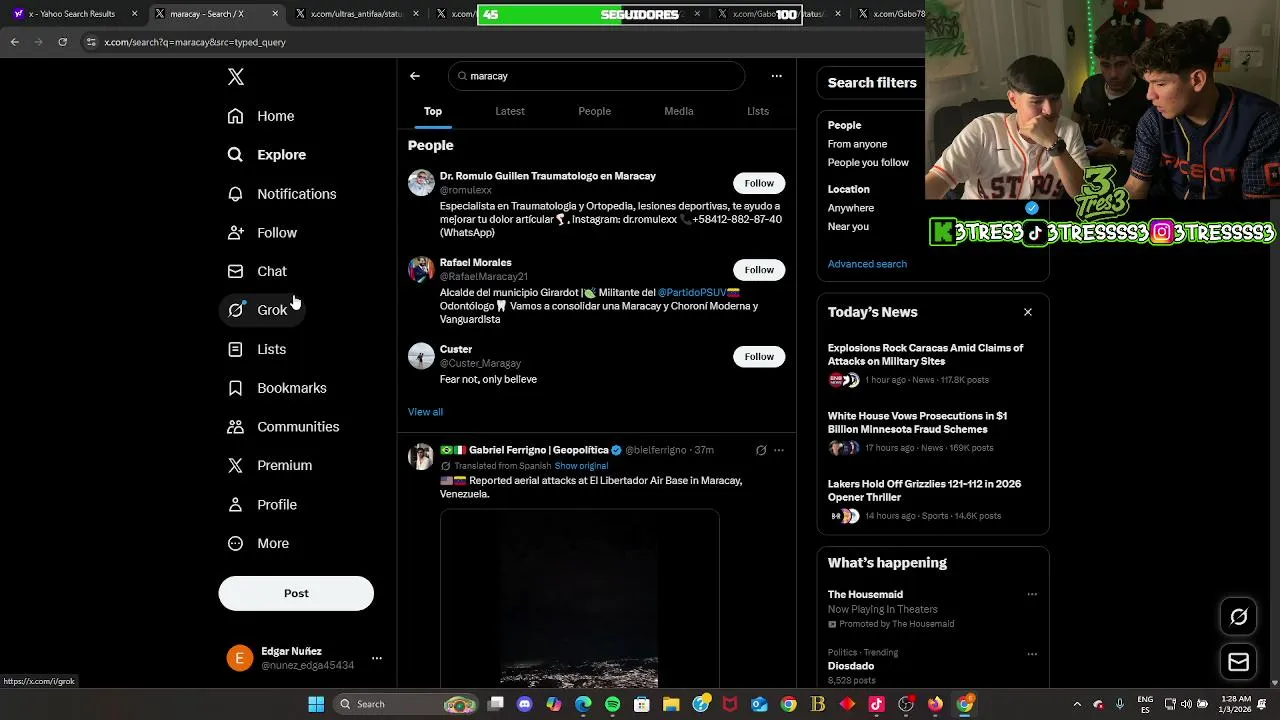
Task: Open the Advanced search link
Action: pyautogui.click(x=867, y=264)
